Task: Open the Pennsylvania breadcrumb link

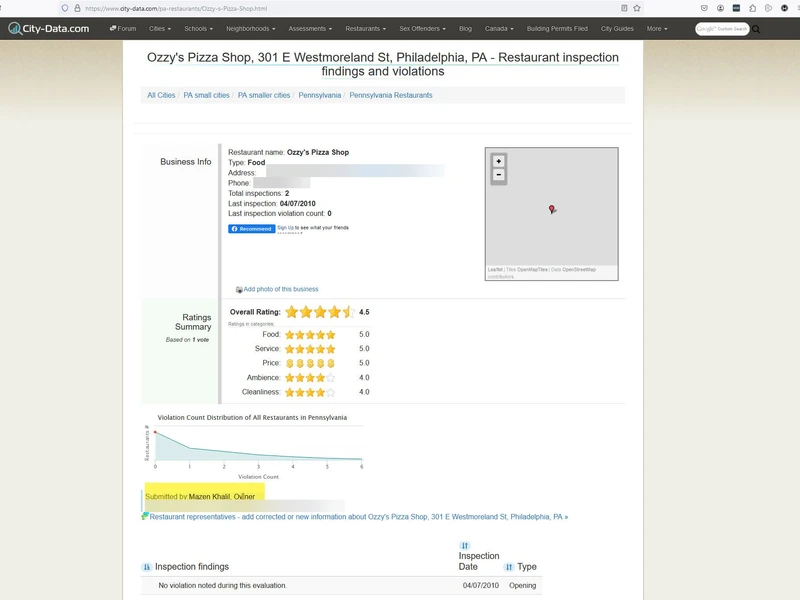Action: point(319,95)
